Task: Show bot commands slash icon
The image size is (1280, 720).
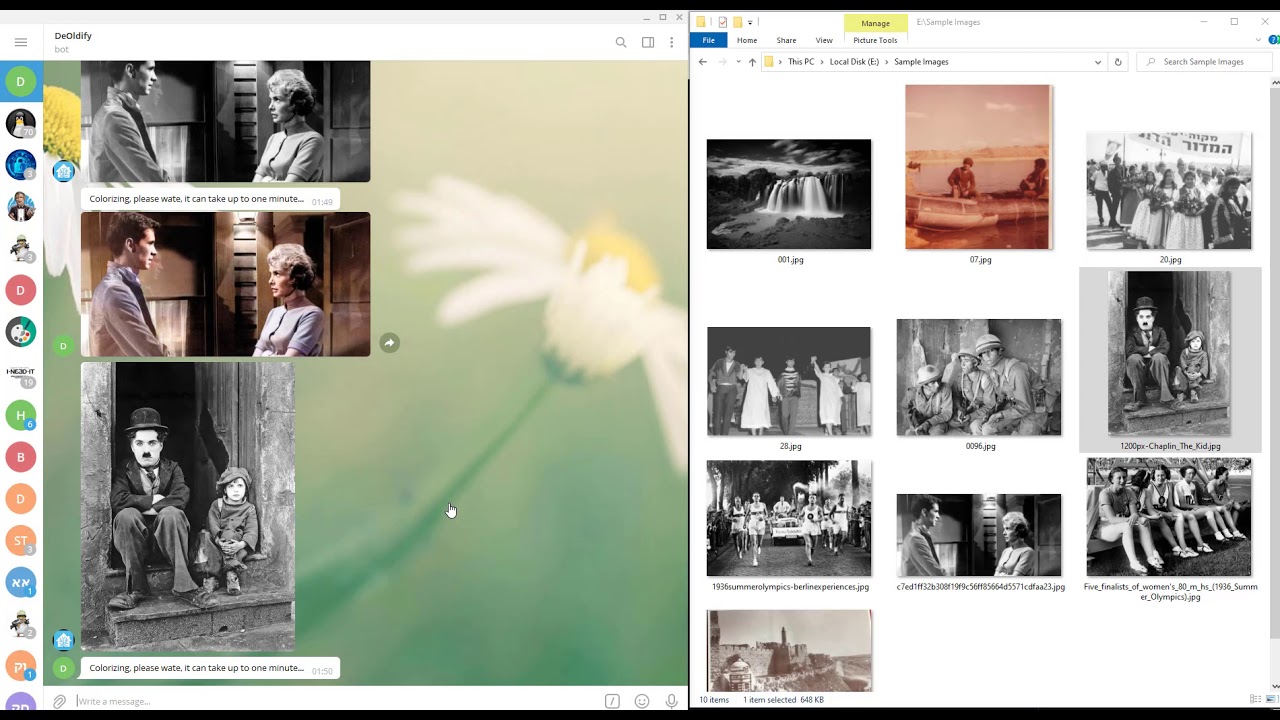Action: [x=612, y=701]
